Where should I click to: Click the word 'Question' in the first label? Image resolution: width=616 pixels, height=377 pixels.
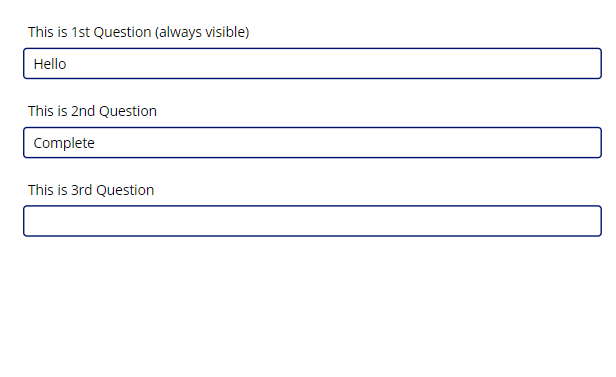[122, 32]
